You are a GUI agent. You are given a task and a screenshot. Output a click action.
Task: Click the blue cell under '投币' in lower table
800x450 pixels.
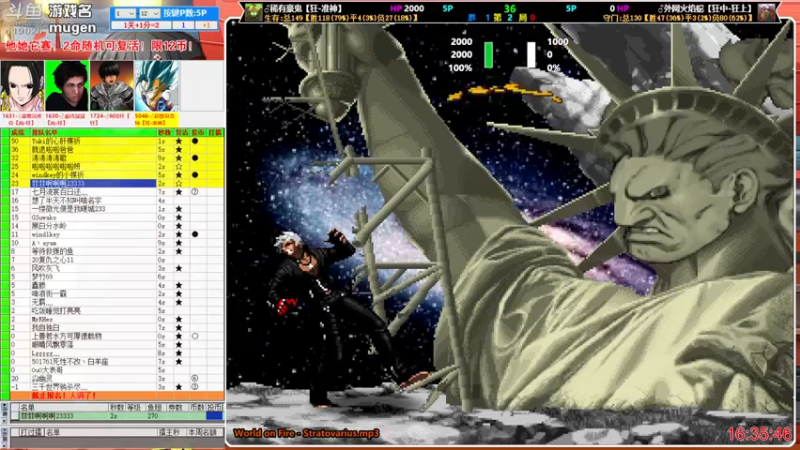[x=214, y=416]
